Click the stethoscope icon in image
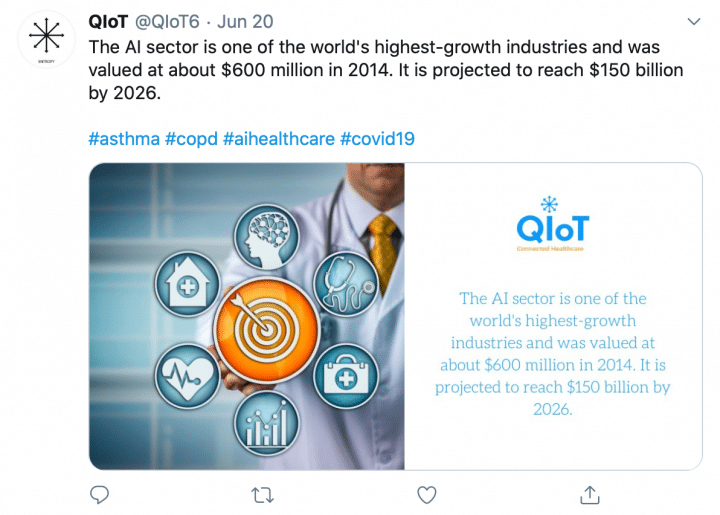This screenshot has height=515, width=720. (x=346, y=284)
